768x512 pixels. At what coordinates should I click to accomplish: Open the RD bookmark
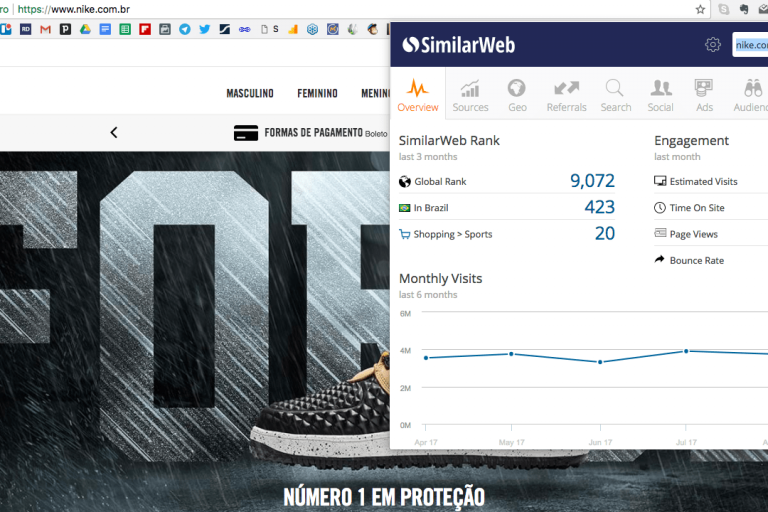pos(25,29)
